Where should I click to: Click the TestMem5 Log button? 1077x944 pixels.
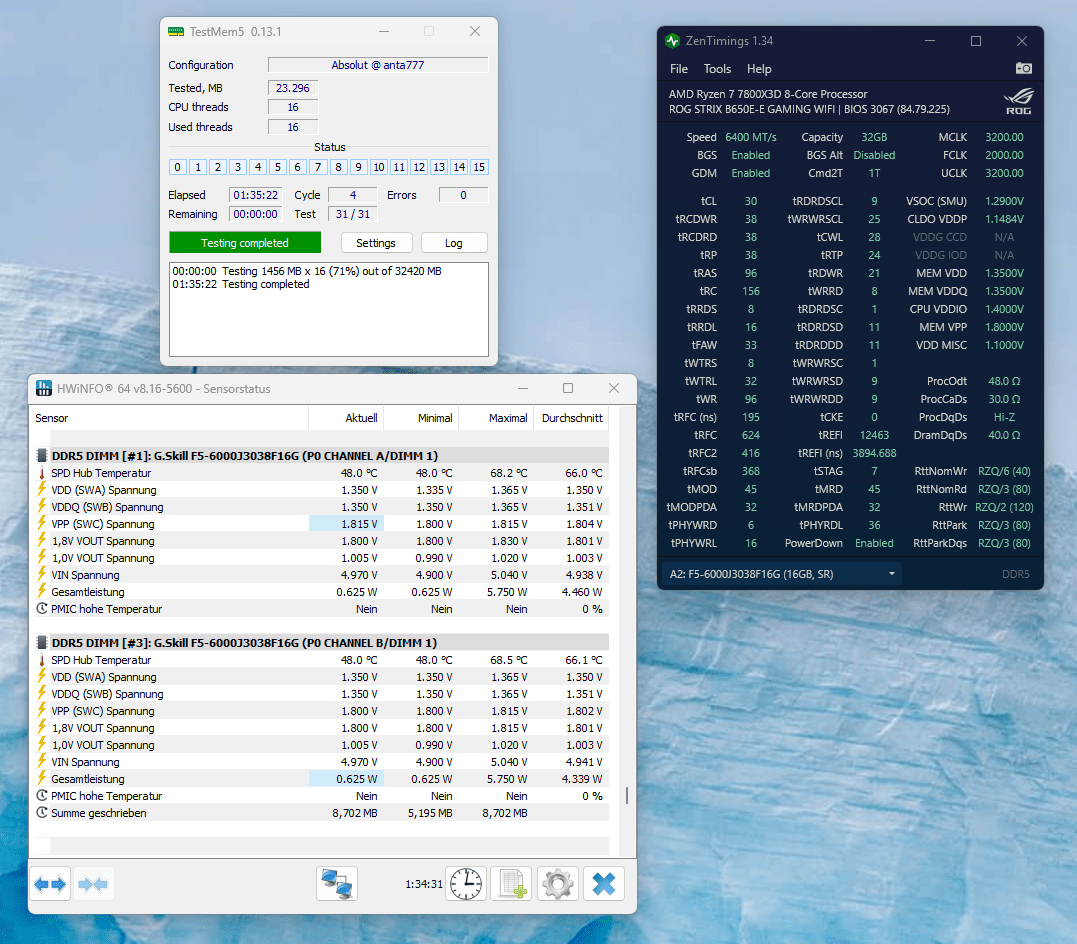coord(453,243)
